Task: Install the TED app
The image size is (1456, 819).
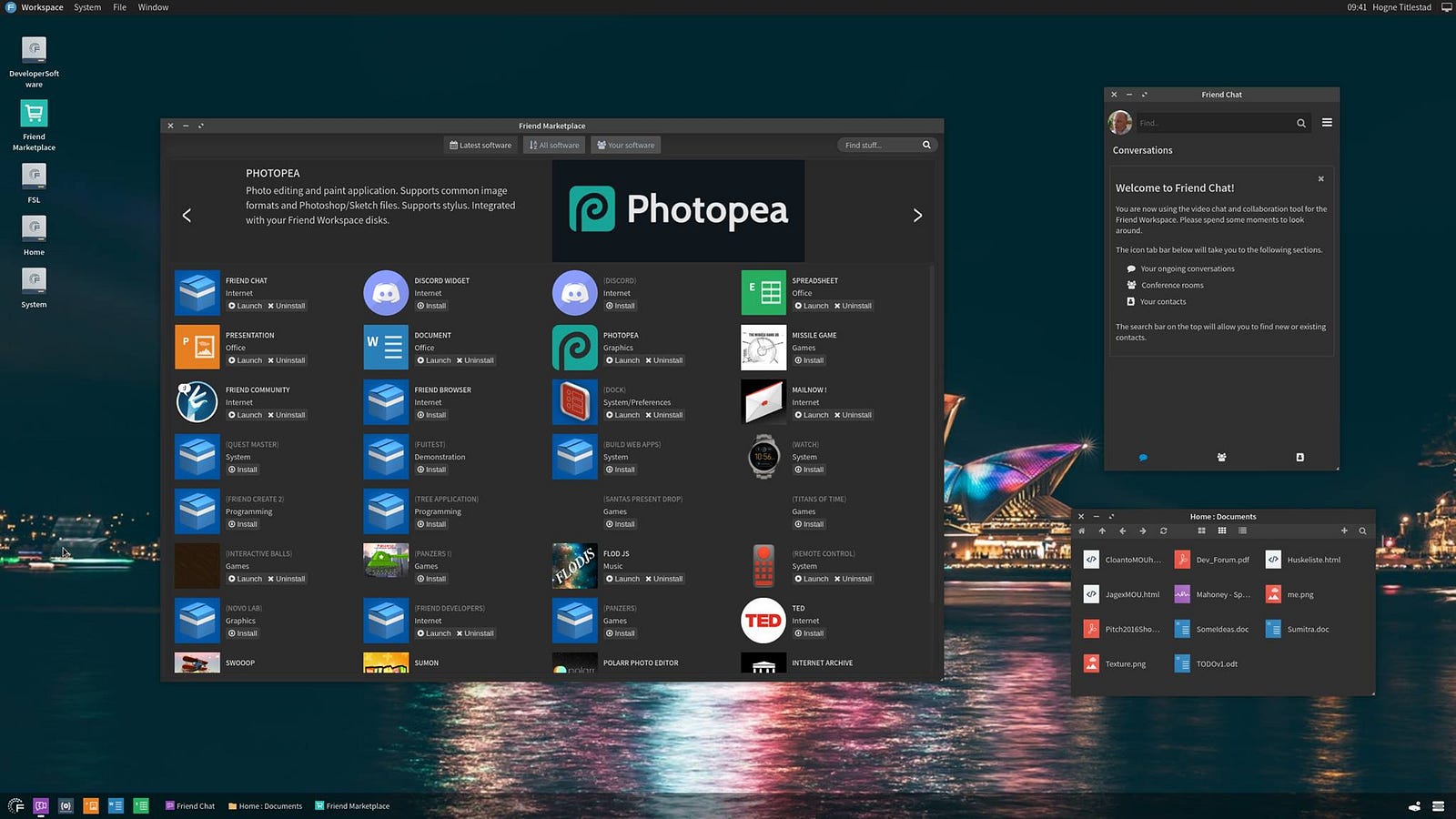Action: coord(809,633)
